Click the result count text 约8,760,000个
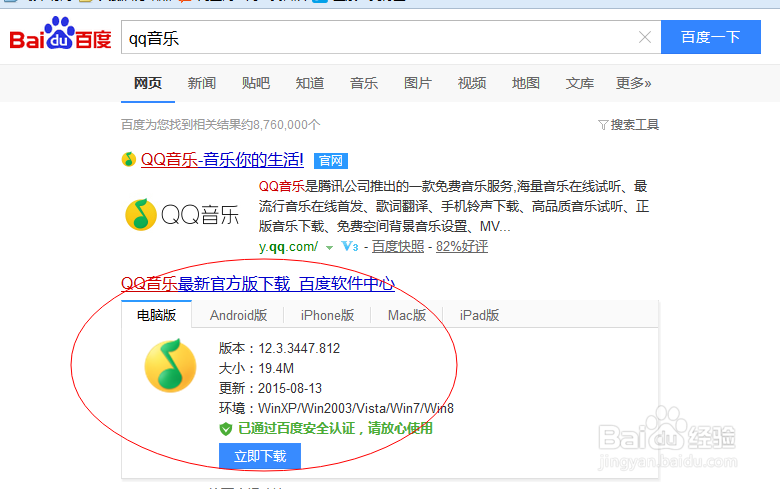 [281, 124]
